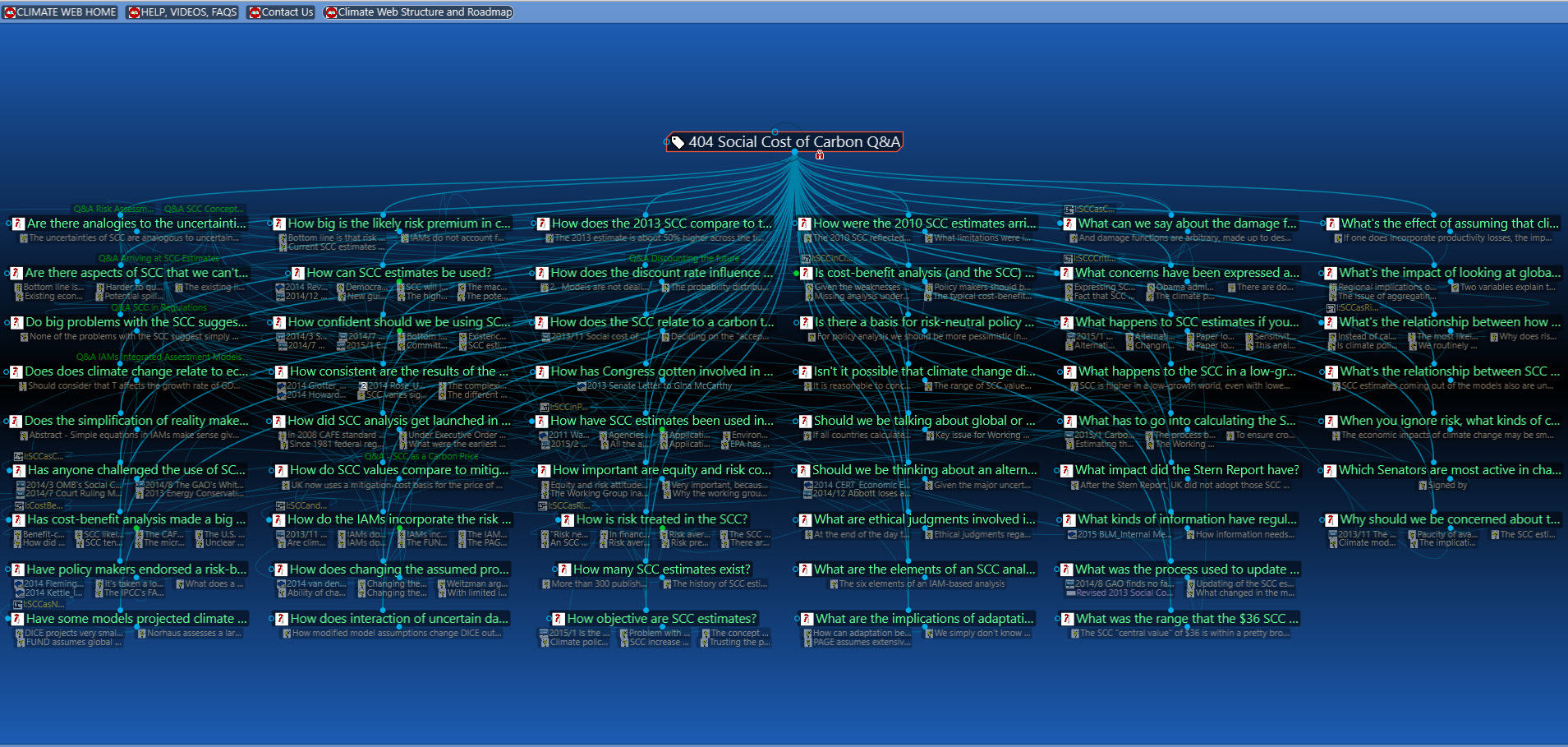Open the 'HELP, VIDEOS, FAQS' pinned thought
This screenshot has width=1568, height=747.
coord(182,12)
